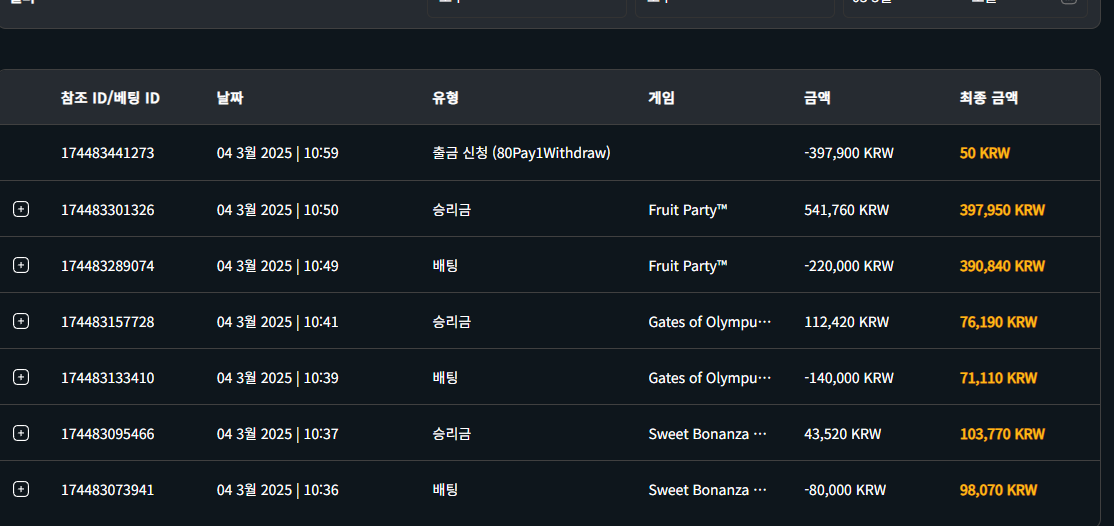Click the 최종 금액 column header
The height and width of the screenshot is (526, 1114).
point(988,98)
